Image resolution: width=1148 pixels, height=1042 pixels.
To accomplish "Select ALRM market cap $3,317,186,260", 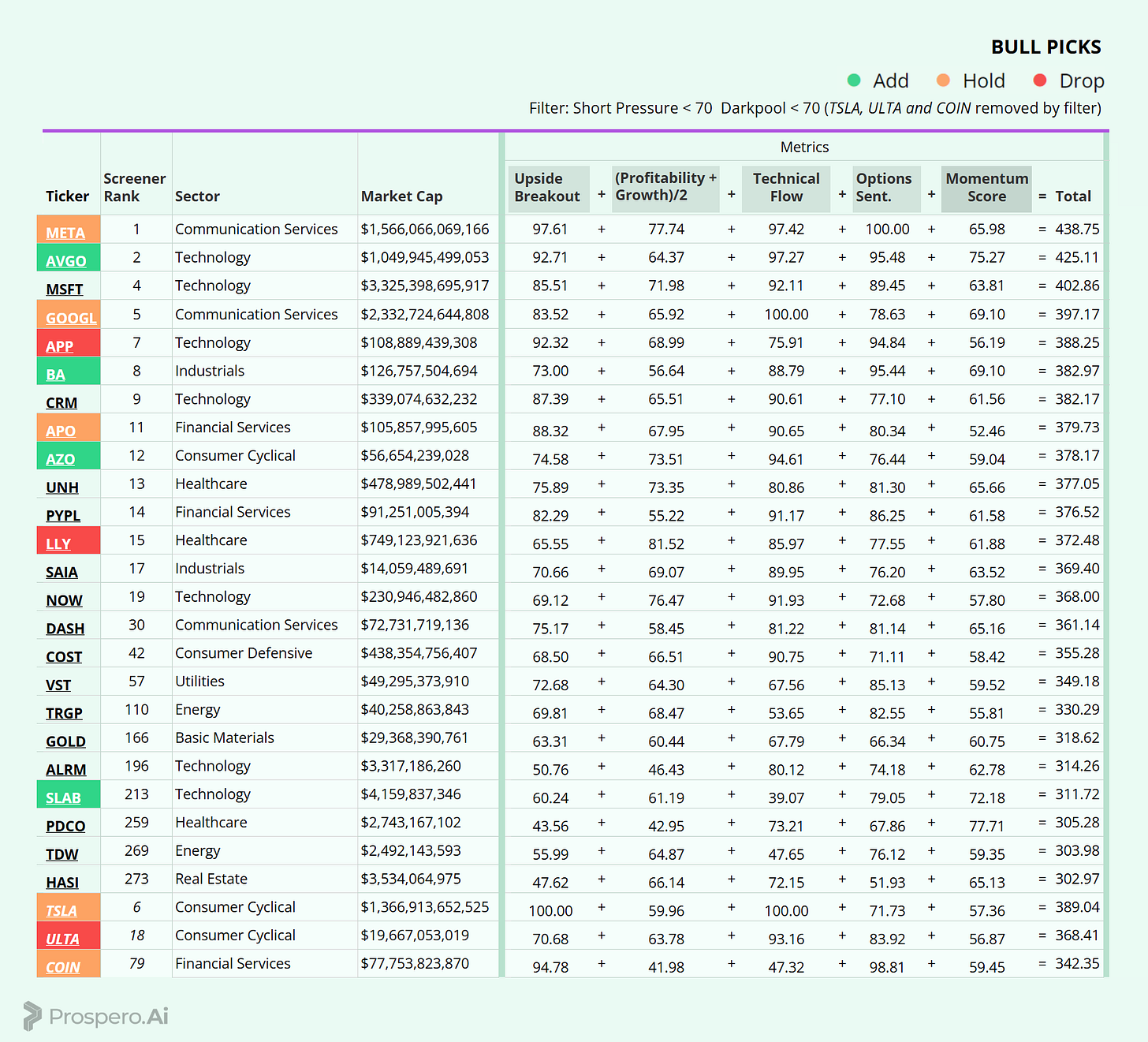I will coord(411,766).
